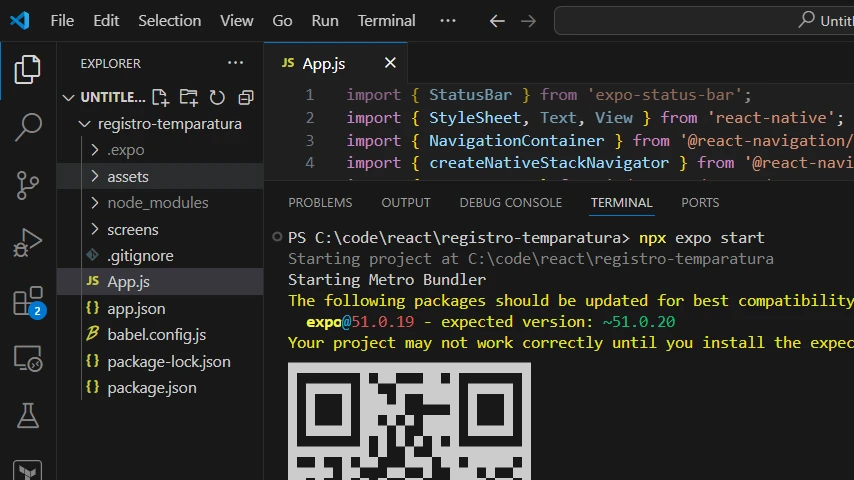Open the additional menus ellipsis in menu bar
The width and height of the screenshot is (854, 480).
pyautogui.click(x=448, y=21)
